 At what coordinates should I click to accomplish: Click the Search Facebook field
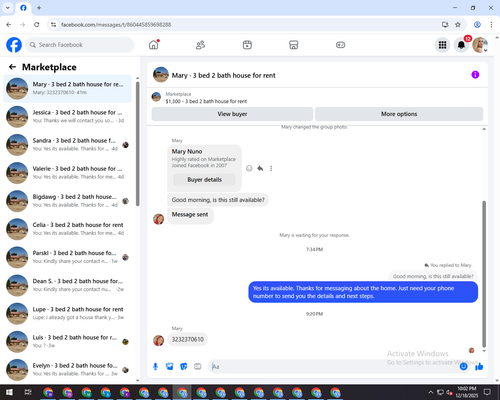pos(80,45)
